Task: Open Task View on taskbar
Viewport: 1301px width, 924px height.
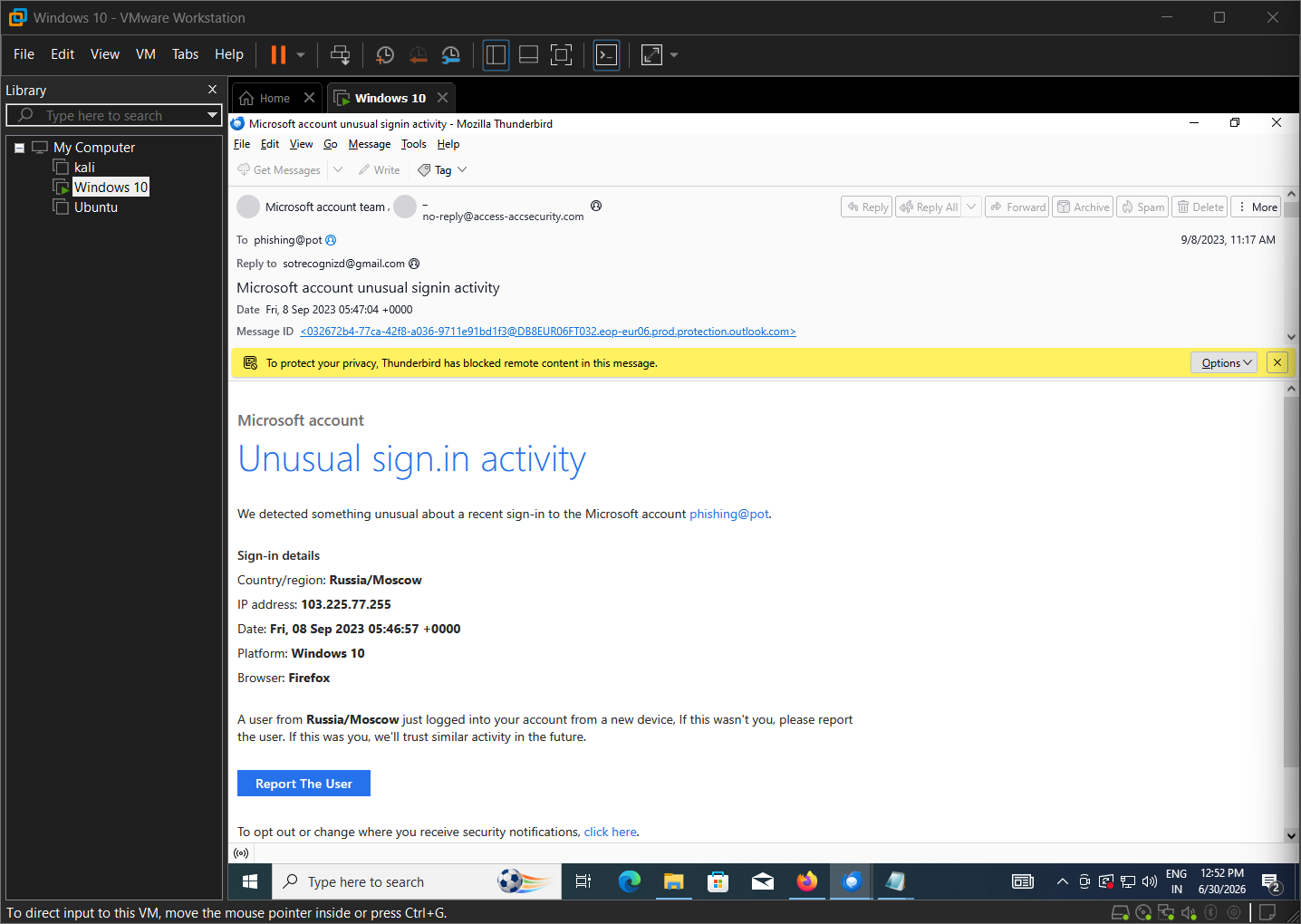Action: click(583, 881)
